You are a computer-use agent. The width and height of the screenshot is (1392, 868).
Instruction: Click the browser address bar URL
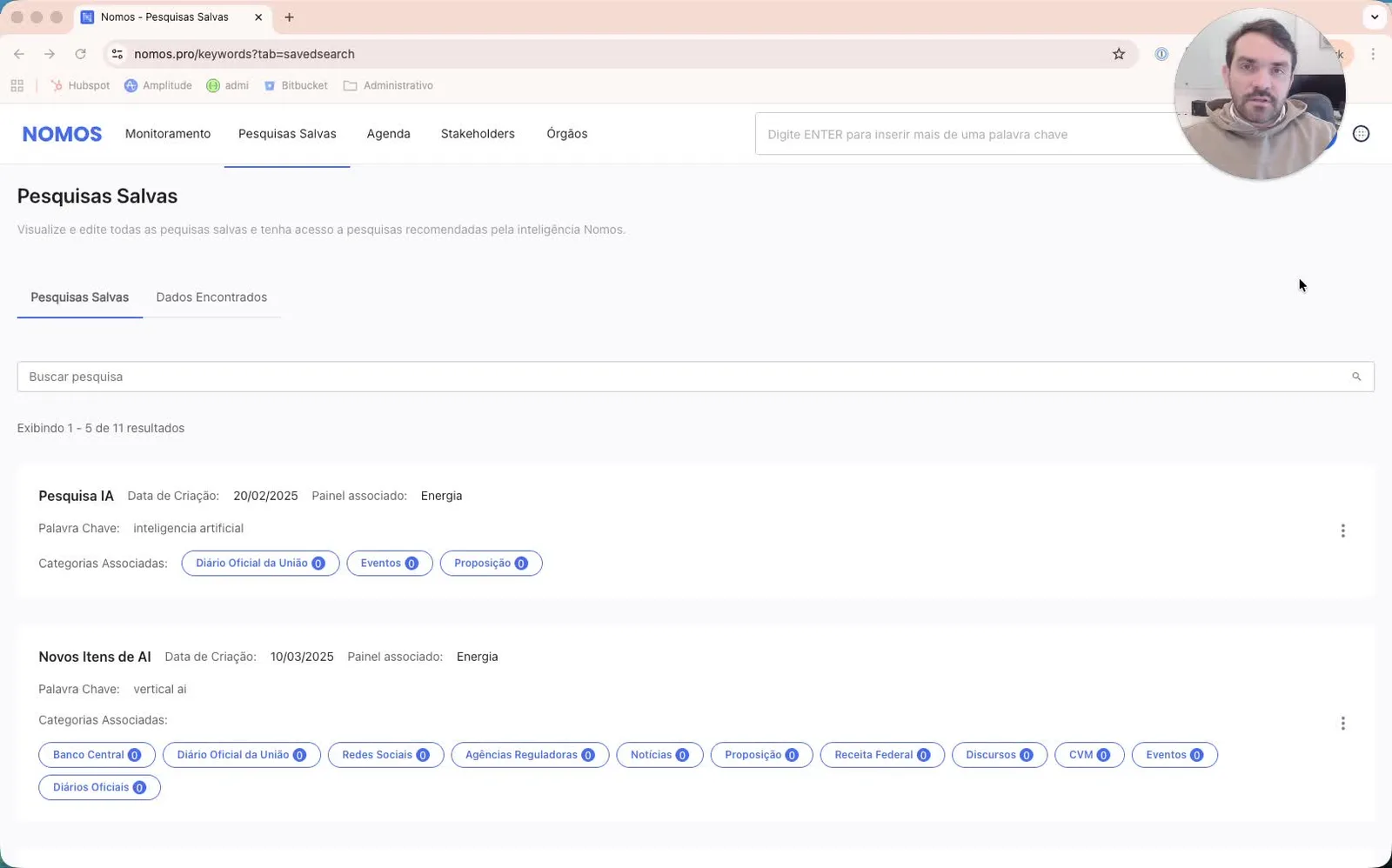coord(244,54)
